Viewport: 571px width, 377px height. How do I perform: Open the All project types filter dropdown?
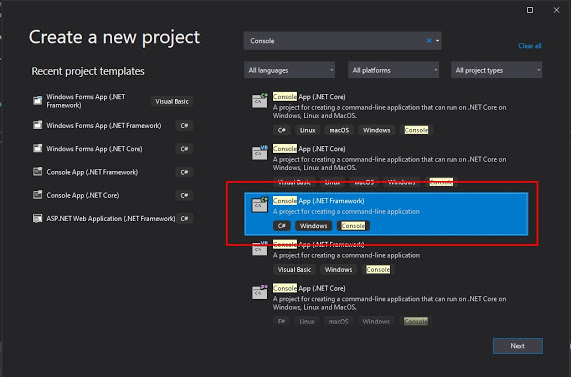497,70
